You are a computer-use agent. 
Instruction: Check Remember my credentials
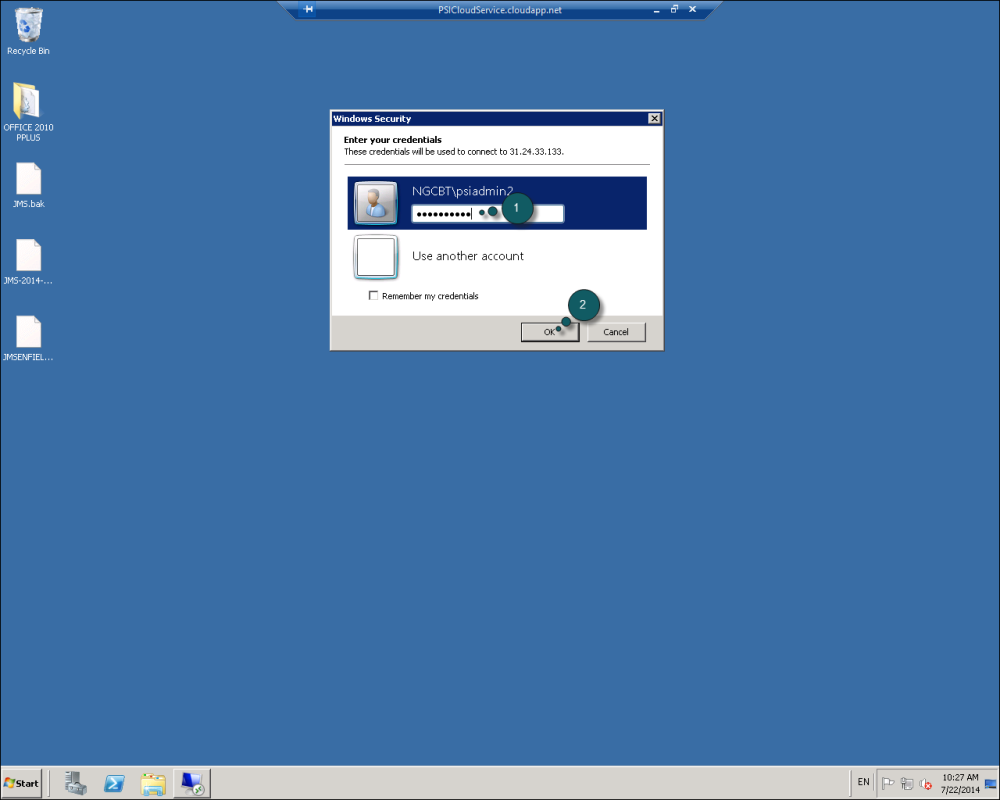(374, 295)
